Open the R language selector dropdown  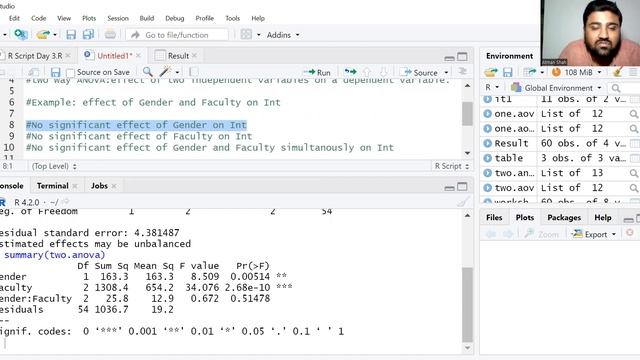click(x=492, y=87)
